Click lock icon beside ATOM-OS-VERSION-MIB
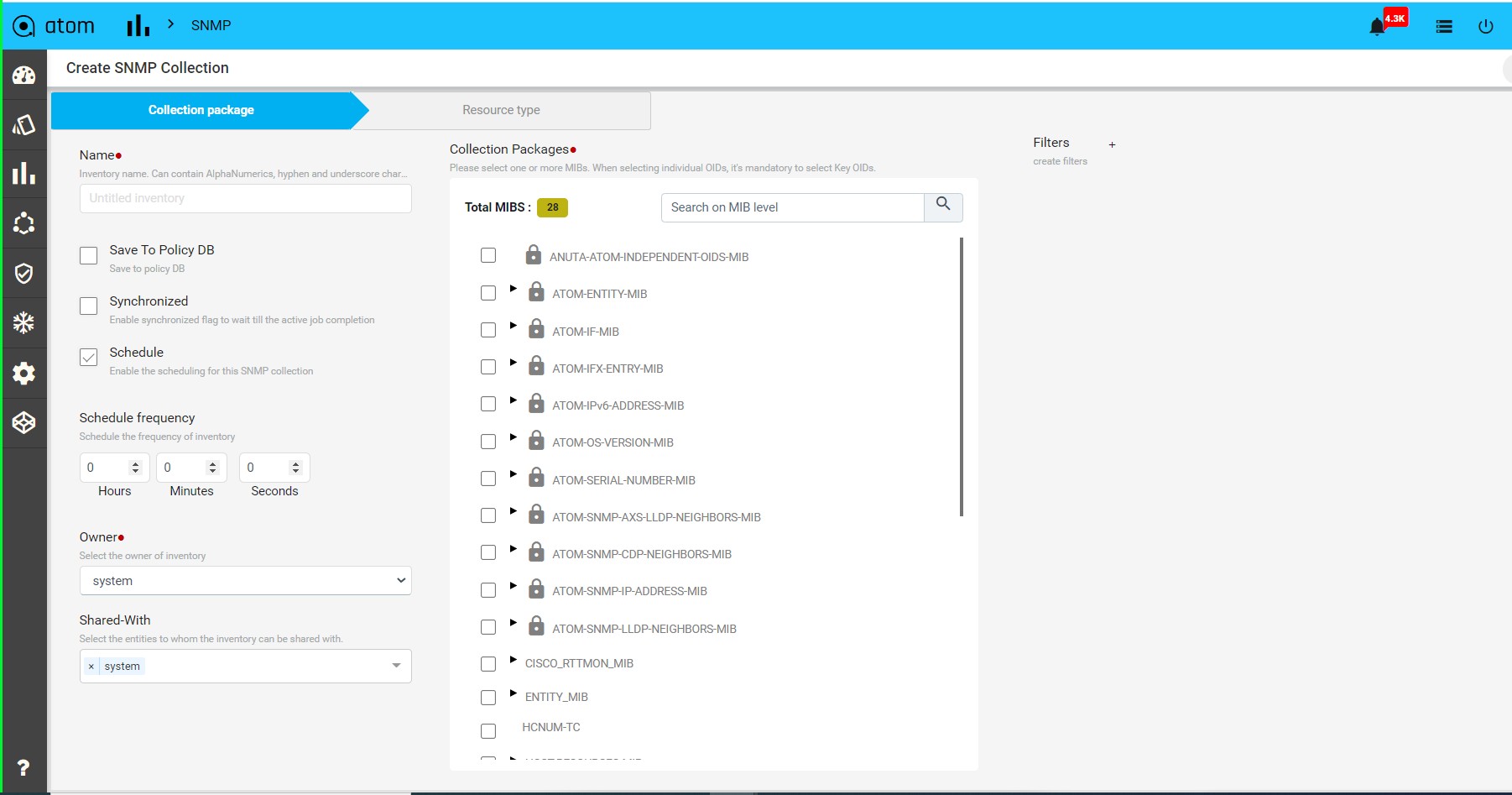The image size is (1512, 795). [537, 440]
